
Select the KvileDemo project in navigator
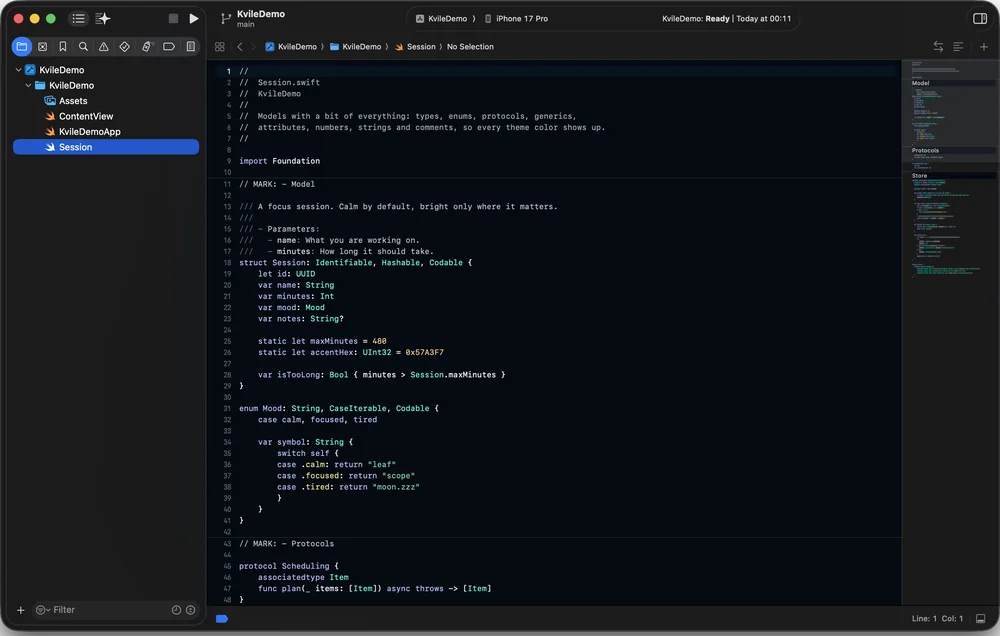[54, 70]
